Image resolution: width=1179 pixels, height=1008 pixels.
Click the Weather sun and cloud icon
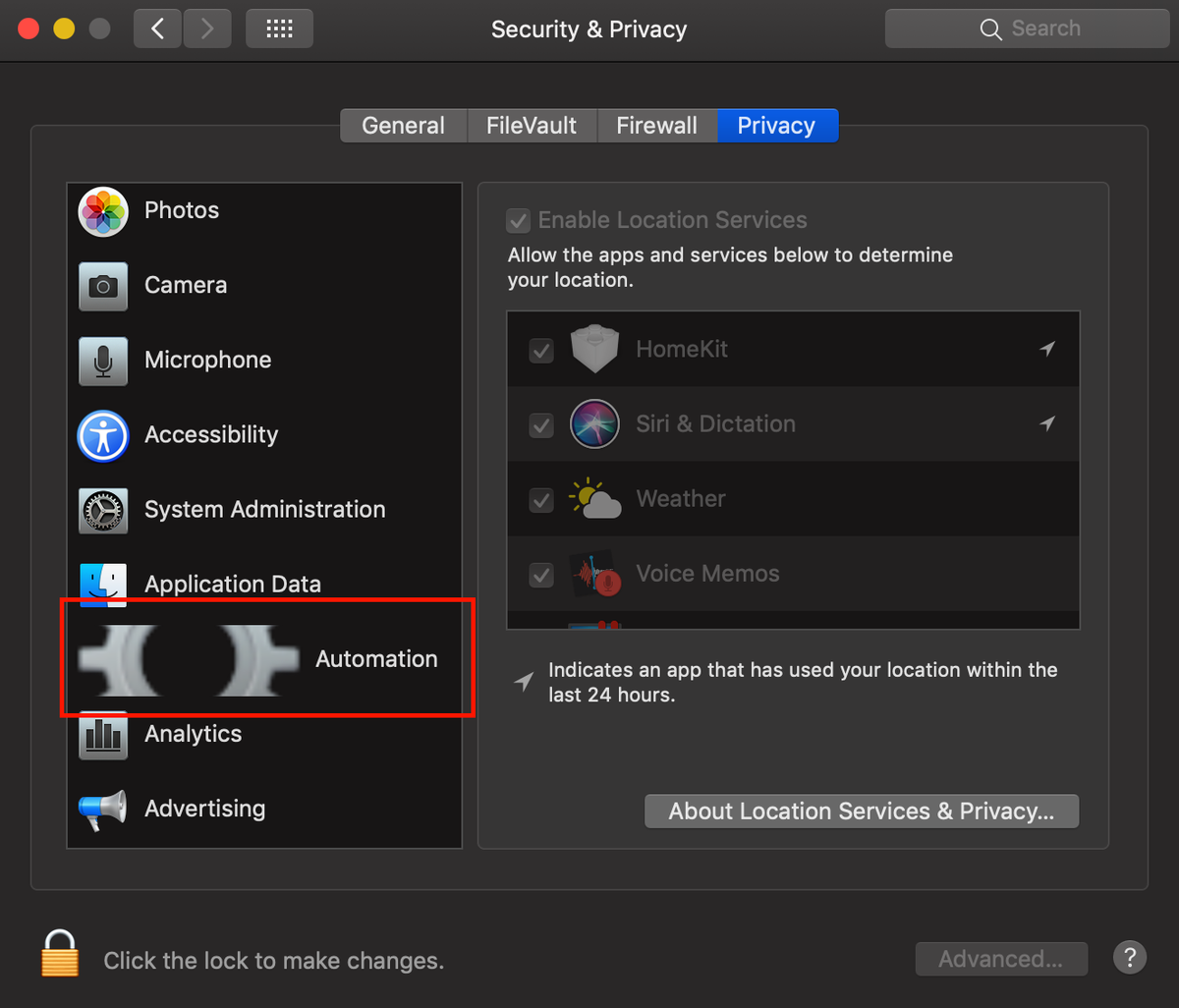[x=594, y=499]
